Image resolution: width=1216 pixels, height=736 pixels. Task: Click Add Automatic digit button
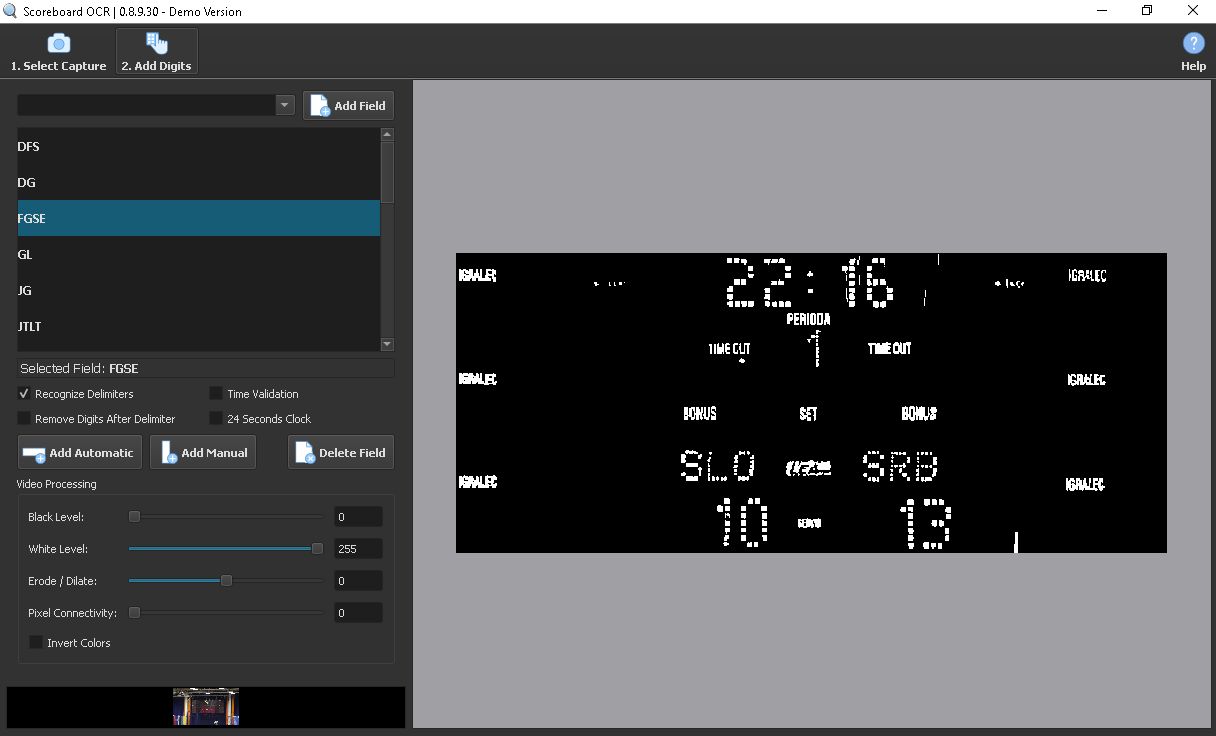coord(79,453)
